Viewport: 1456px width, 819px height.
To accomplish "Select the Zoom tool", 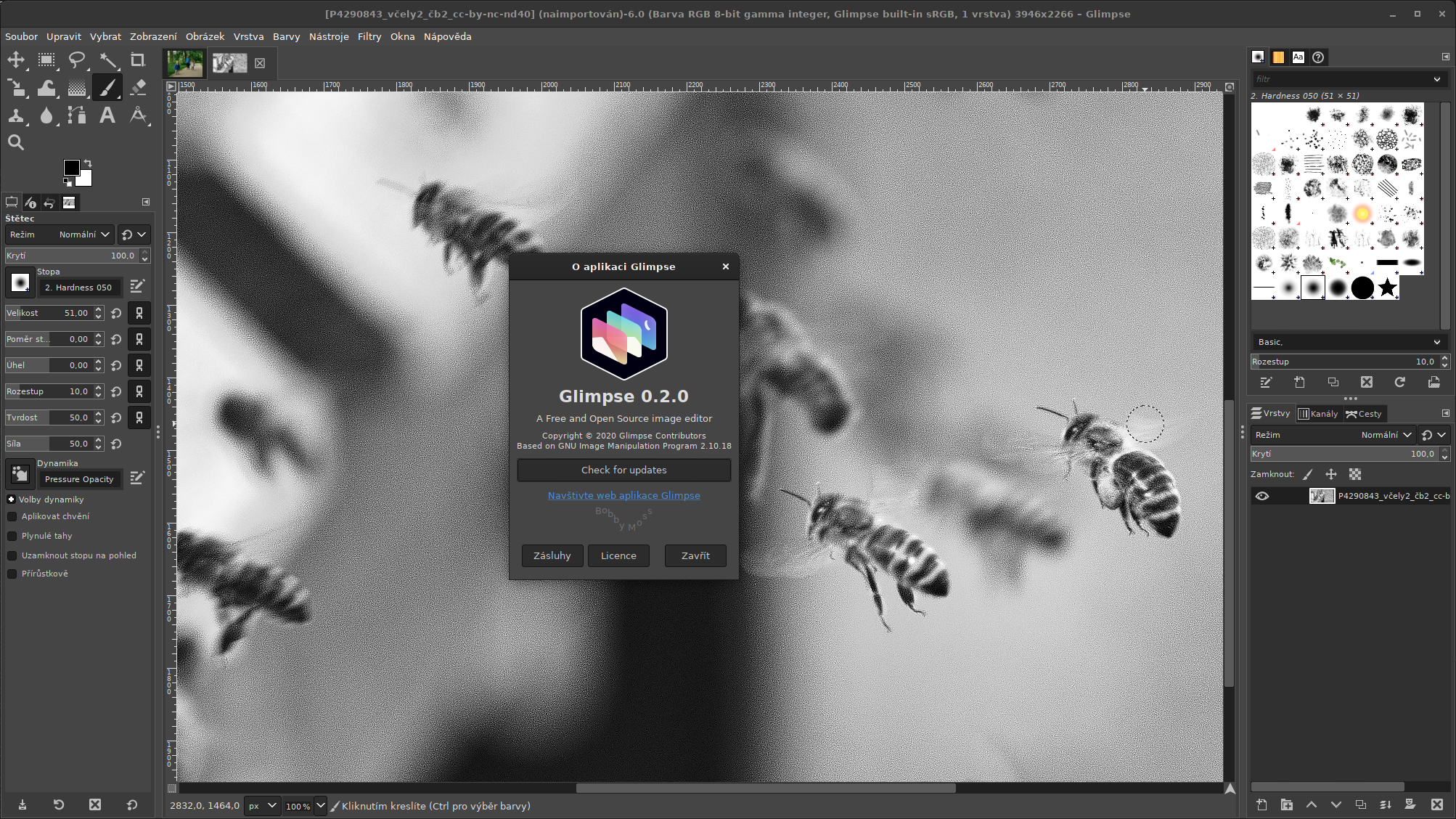I will coord(17,142).
